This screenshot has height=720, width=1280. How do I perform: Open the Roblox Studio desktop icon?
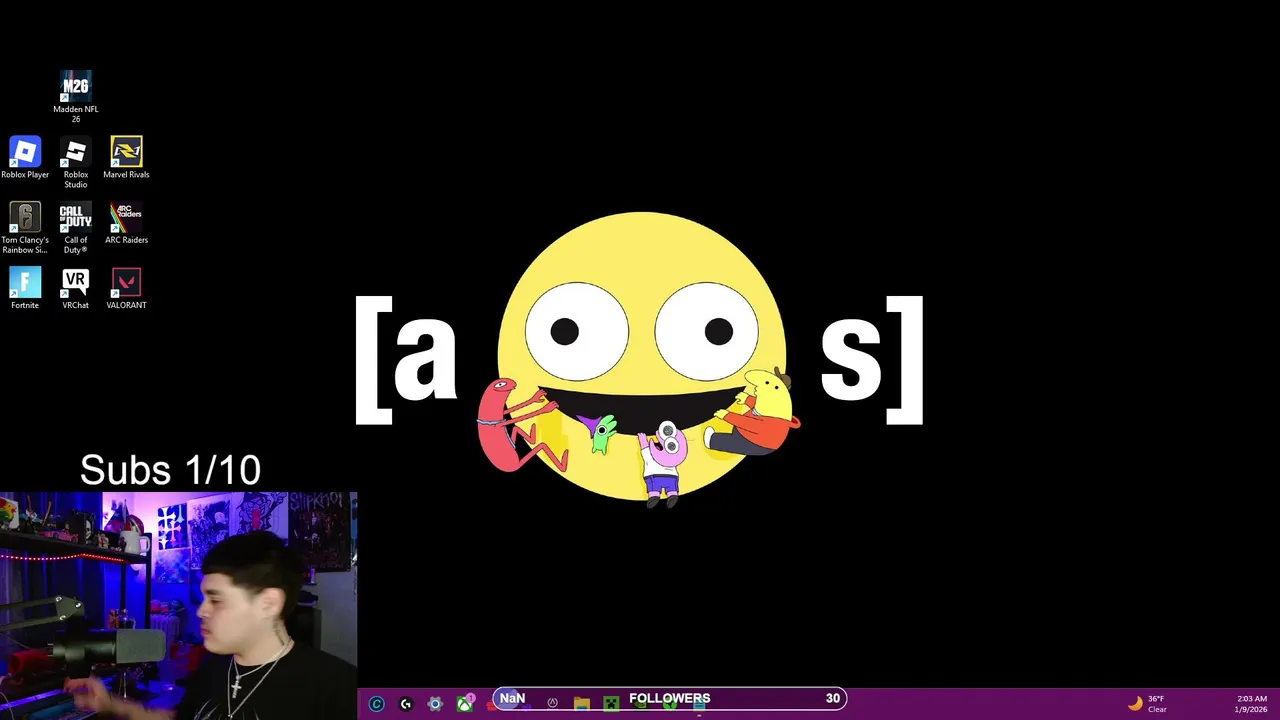pyautogui.click(x=75, y=163)
